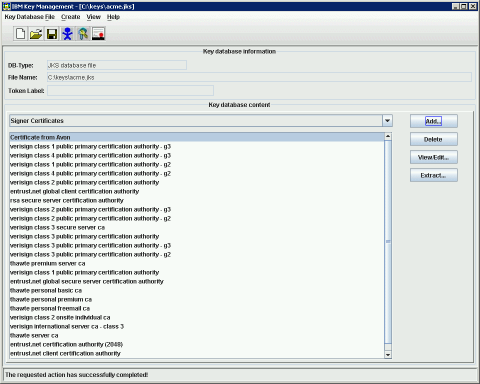Click the certificate list vertical scrollbar thumb
Screen dimensions: 480x384
coord(388,242)
